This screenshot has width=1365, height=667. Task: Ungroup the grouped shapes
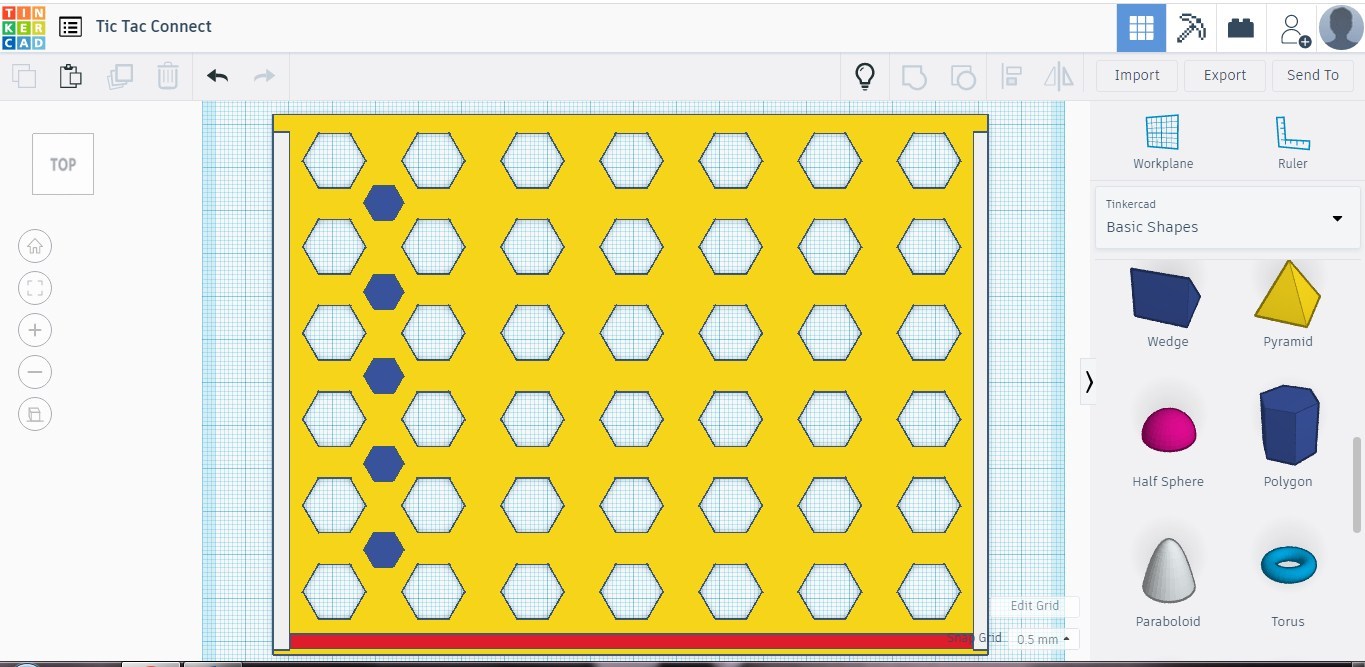click(x=962, y=75)
